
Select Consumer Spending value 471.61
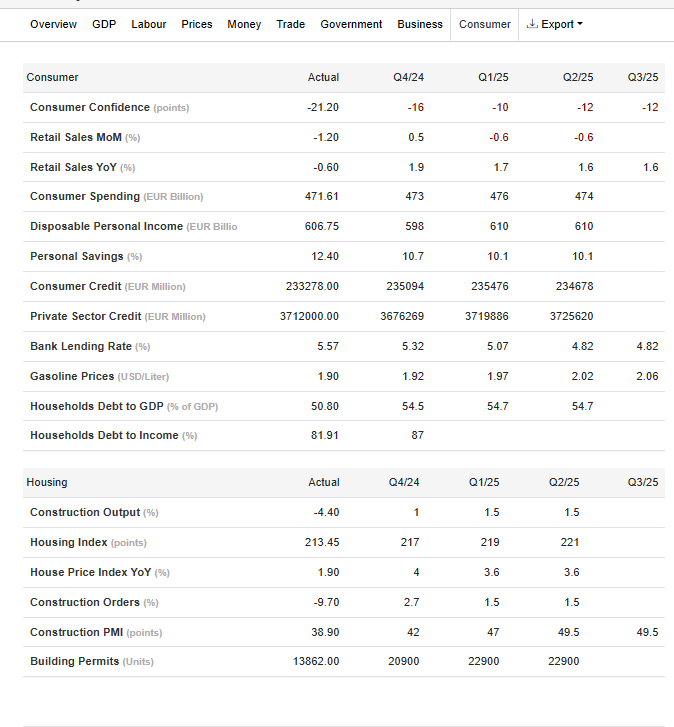click(322, 196)
